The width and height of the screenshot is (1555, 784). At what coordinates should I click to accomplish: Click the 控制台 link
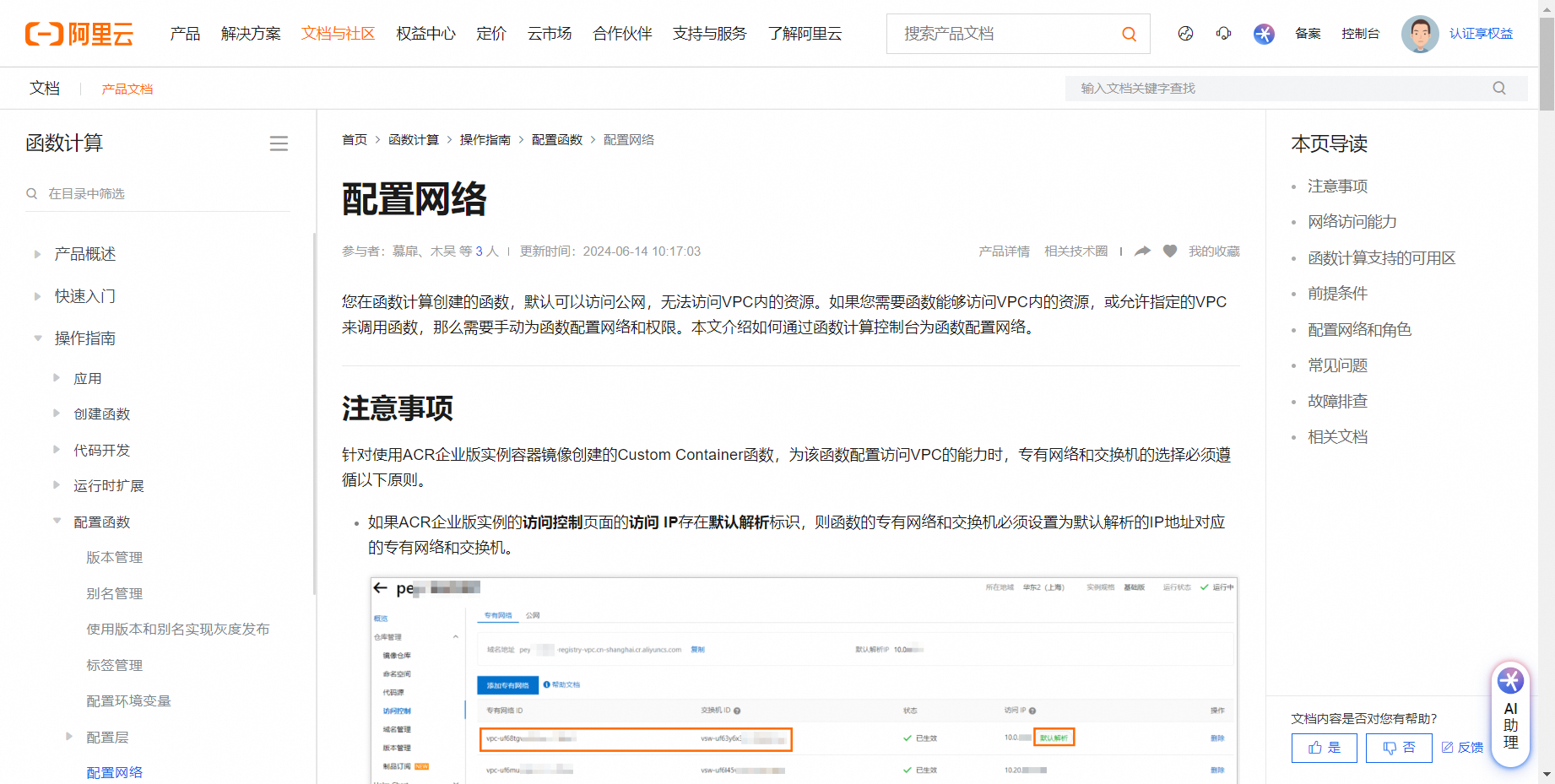tap(1360, 34)
